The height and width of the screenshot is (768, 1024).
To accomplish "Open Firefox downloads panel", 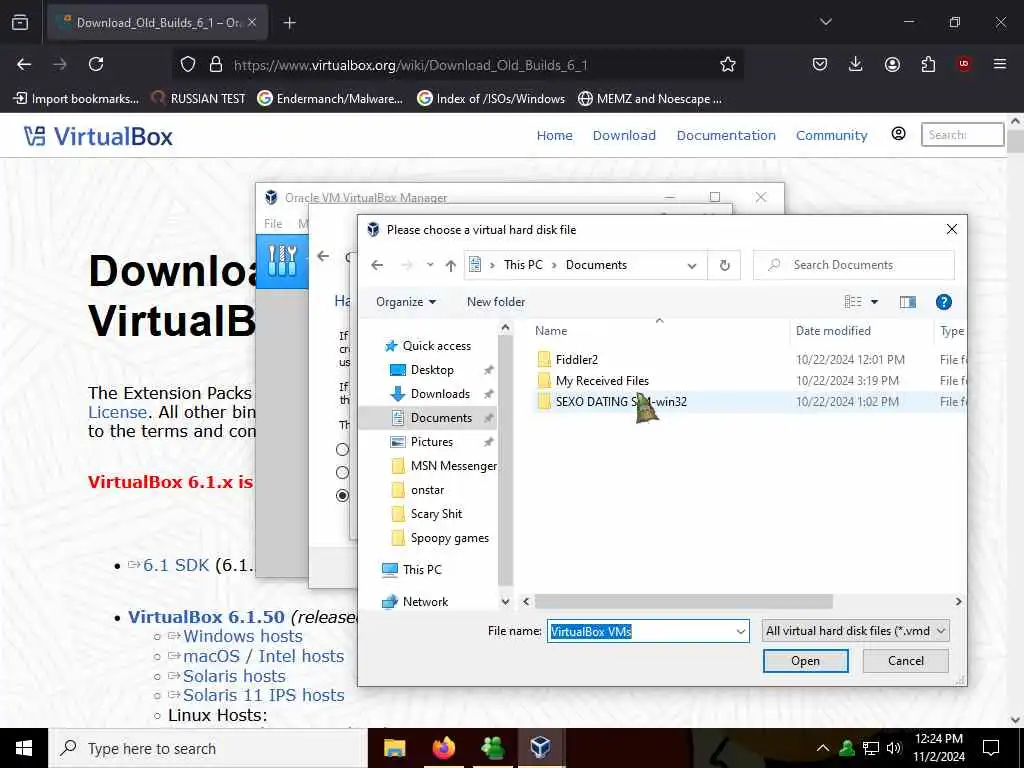I will coord(856,64).
